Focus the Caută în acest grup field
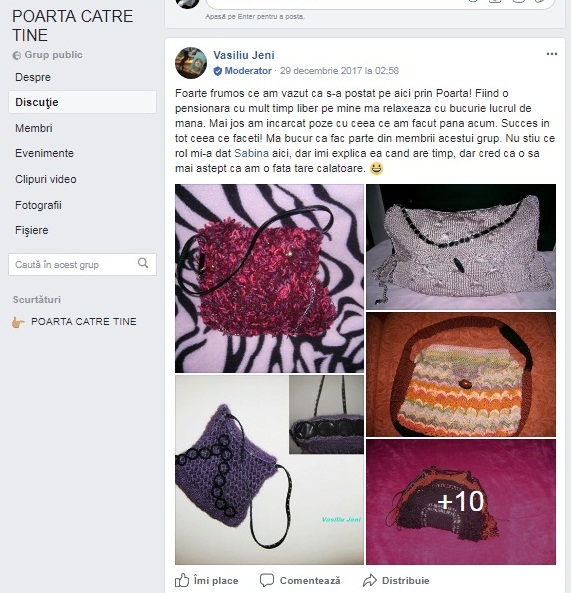 (82, 264)
